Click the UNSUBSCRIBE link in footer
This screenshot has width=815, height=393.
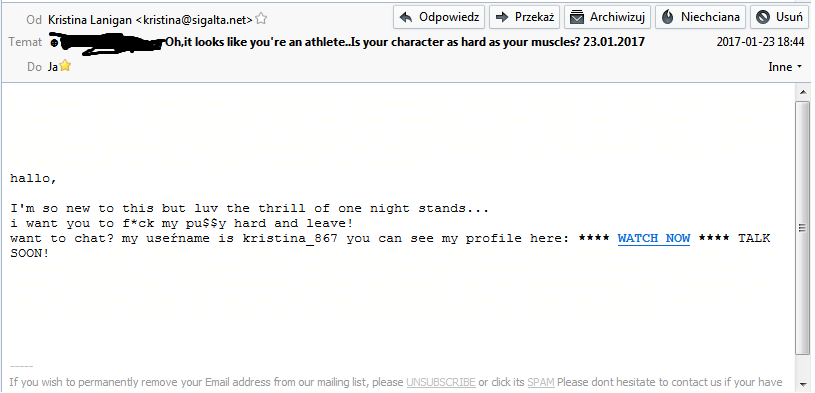click(x=441, y=383)
